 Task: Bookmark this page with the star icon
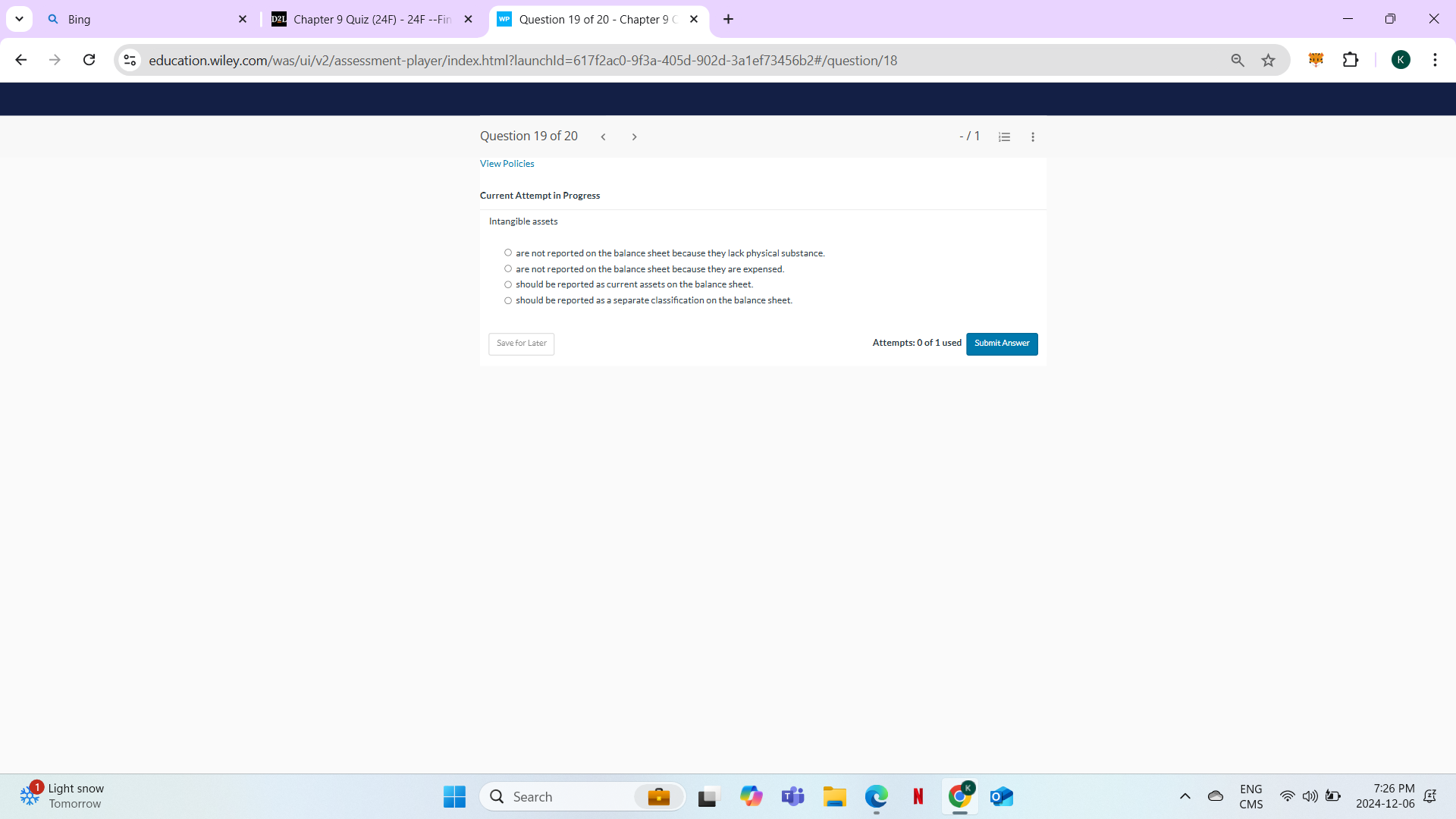pos(1269,60)
